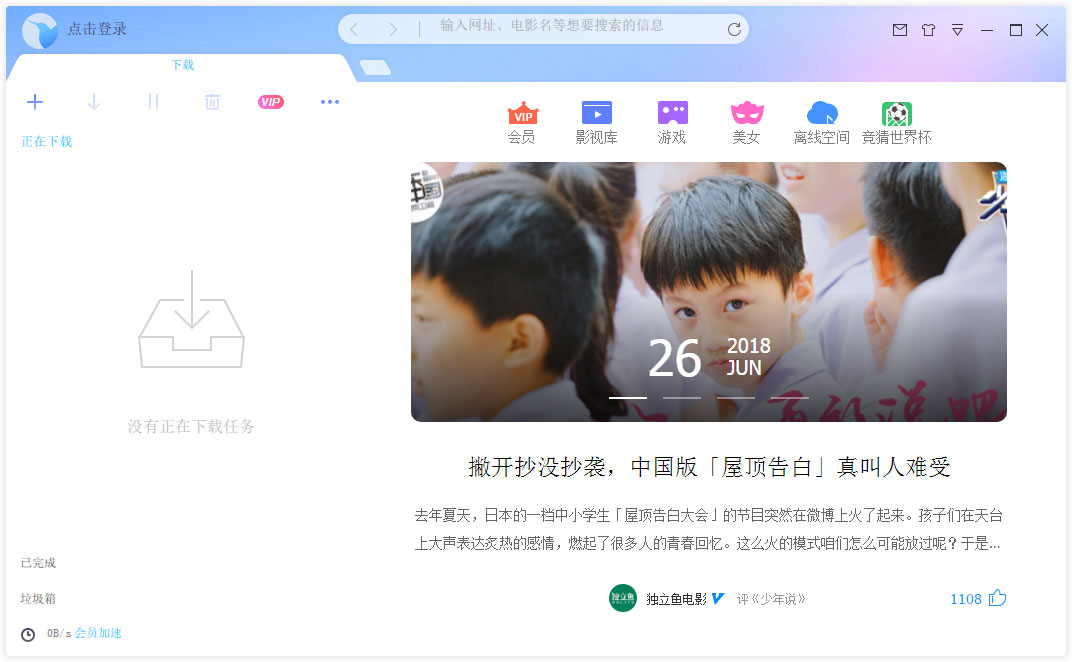Open a new tab with the small tab button
Viewport: 1072px width, 662px height.
[375, 67]
